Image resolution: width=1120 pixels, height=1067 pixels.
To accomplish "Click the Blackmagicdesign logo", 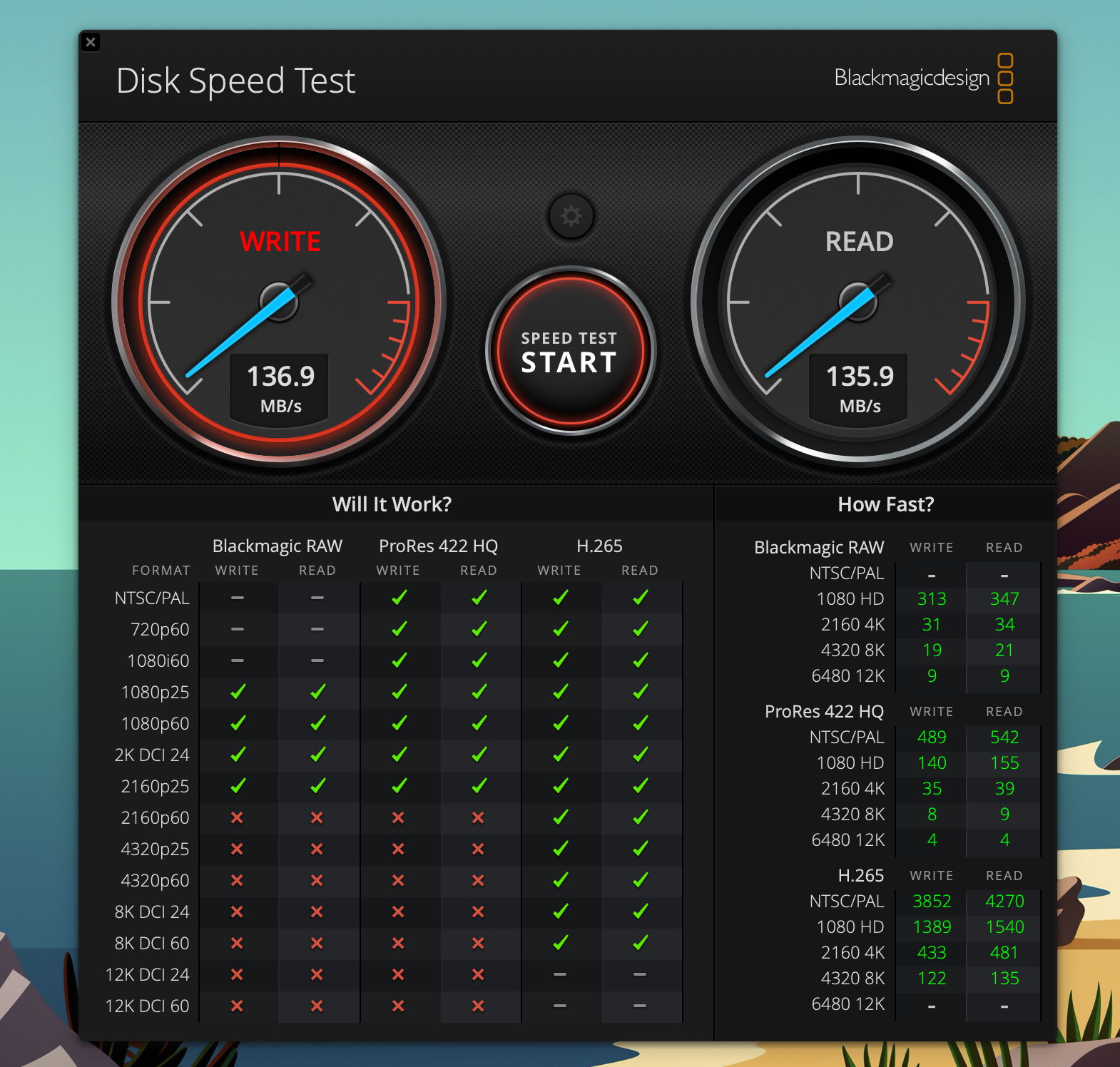I will [x=924, y=78].
